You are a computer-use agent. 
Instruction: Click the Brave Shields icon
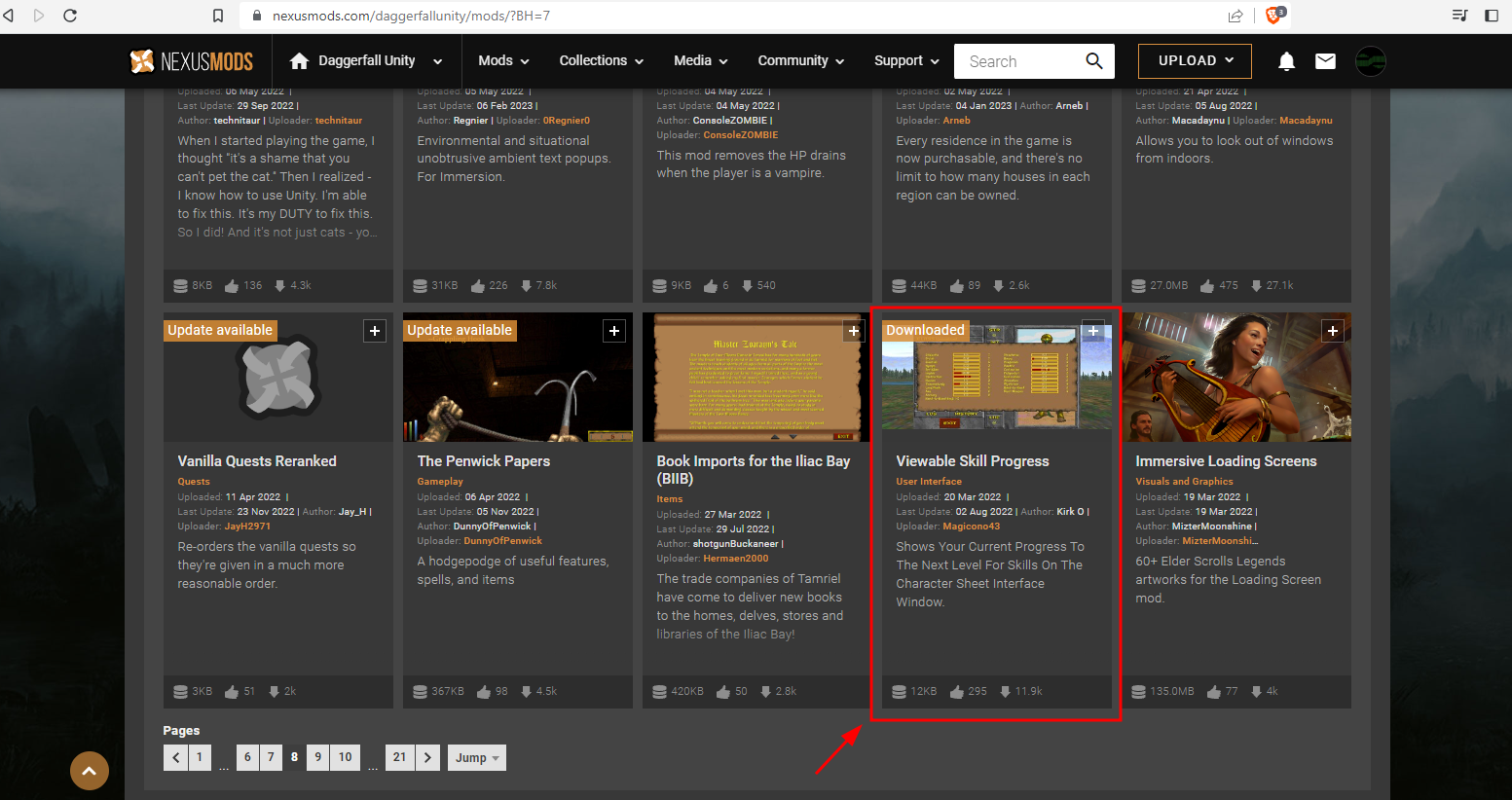click(1274, 16)
